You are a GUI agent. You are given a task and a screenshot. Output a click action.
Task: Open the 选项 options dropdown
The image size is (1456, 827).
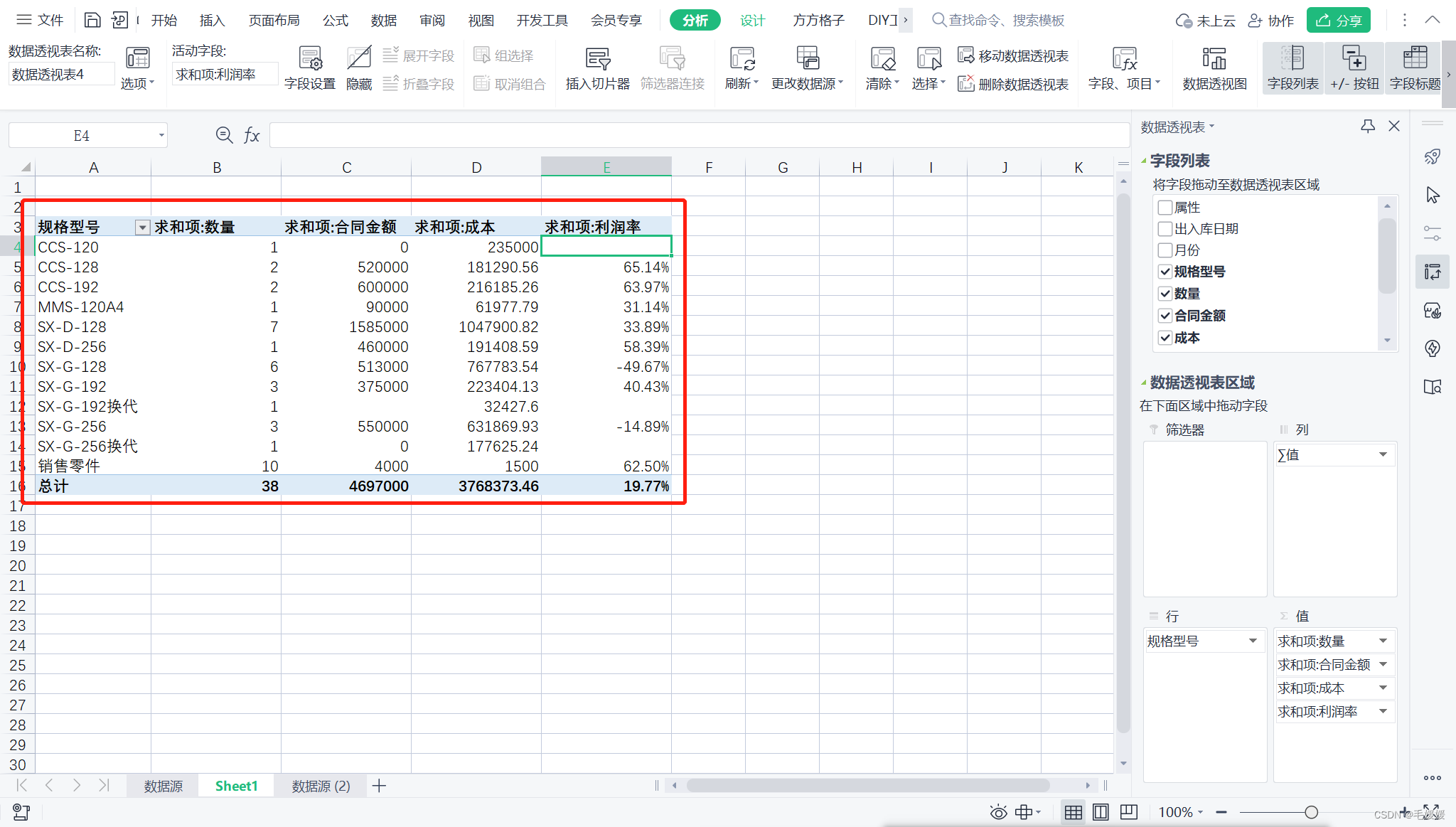[x=137, y=83]
